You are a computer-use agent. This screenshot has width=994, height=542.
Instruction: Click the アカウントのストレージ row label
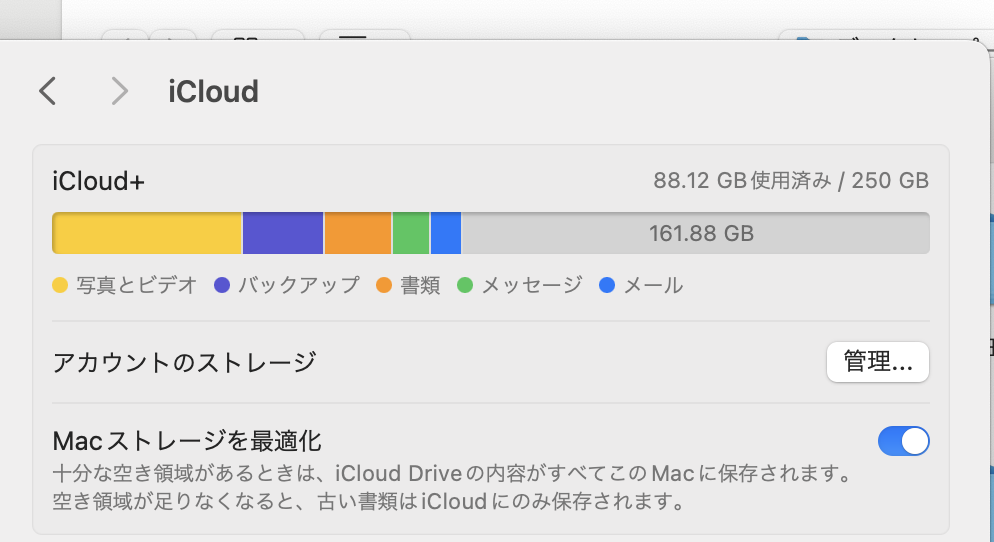[x=184, y=362]
